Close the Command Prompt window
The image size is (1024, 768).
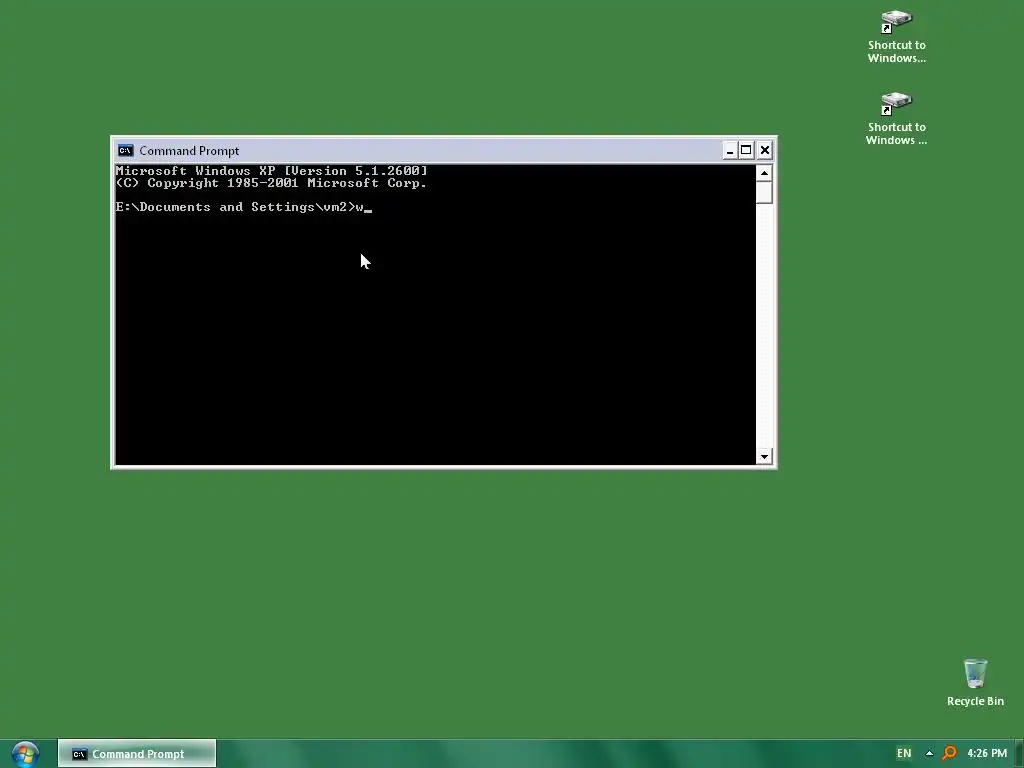[x=765, y=151]
